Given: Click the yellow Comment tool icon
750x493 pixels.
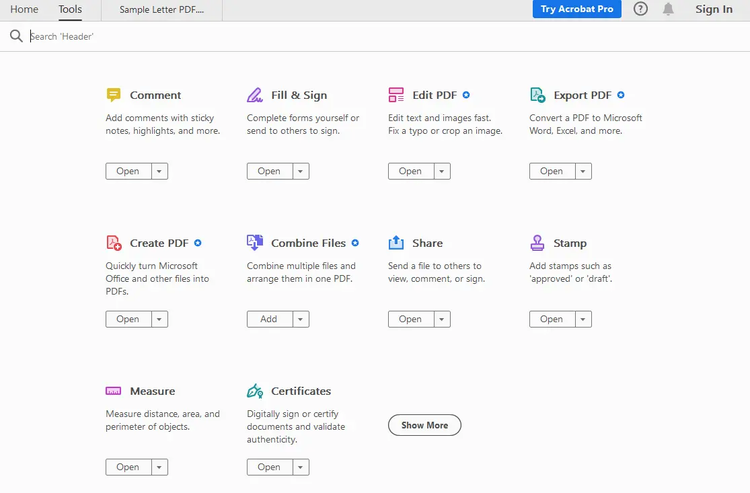Looking at the screenshot, I should click(114, 95).
